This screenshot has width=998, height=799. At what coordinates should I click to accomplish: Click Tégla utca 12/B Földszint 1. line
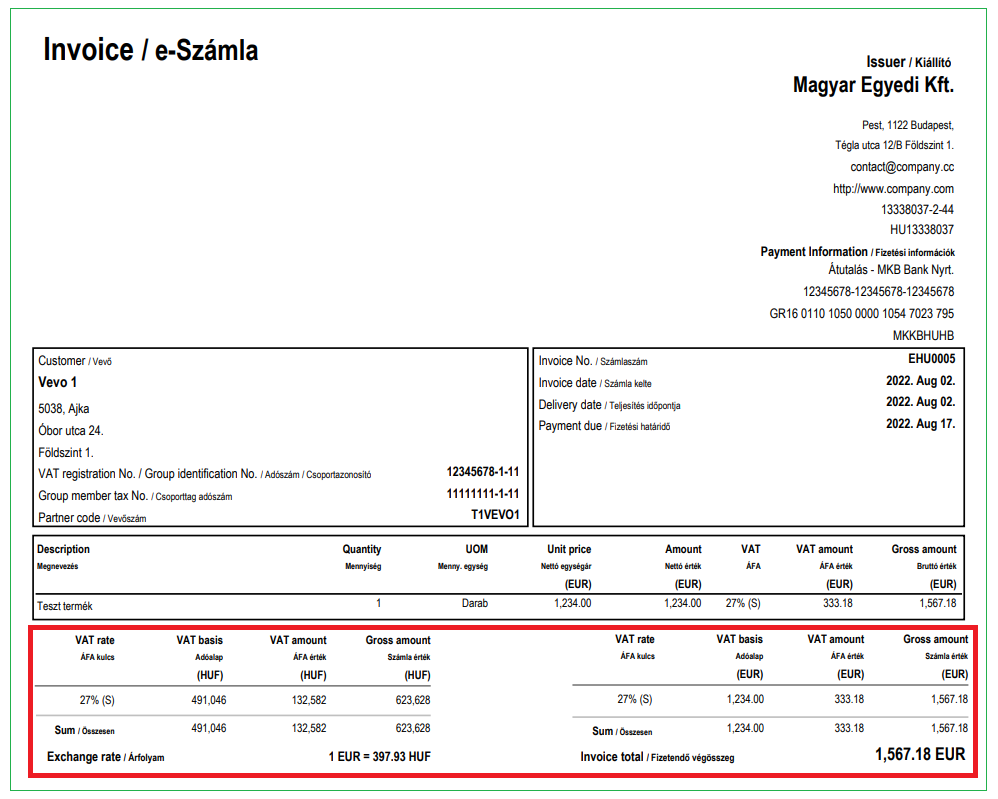point(894,145)
